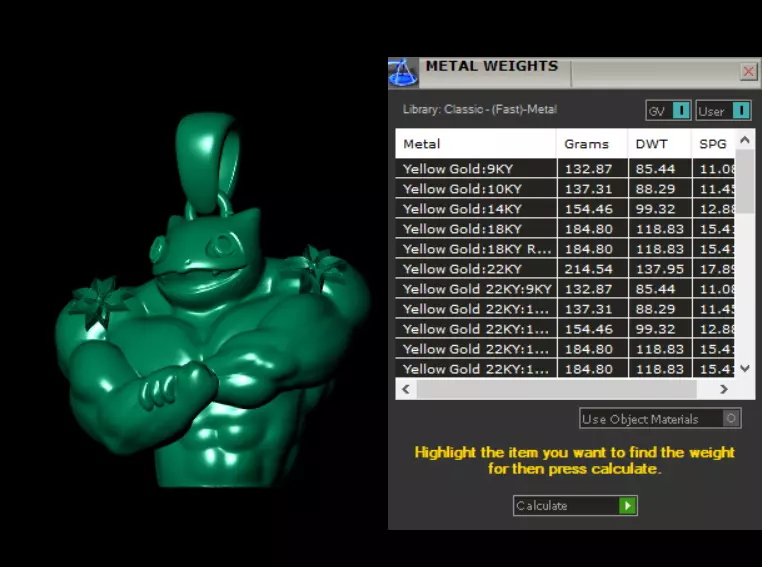The width and height of the screenshot is (762, 567).
Task: Click the 214.54 grams value
Action: pos(589,269)
